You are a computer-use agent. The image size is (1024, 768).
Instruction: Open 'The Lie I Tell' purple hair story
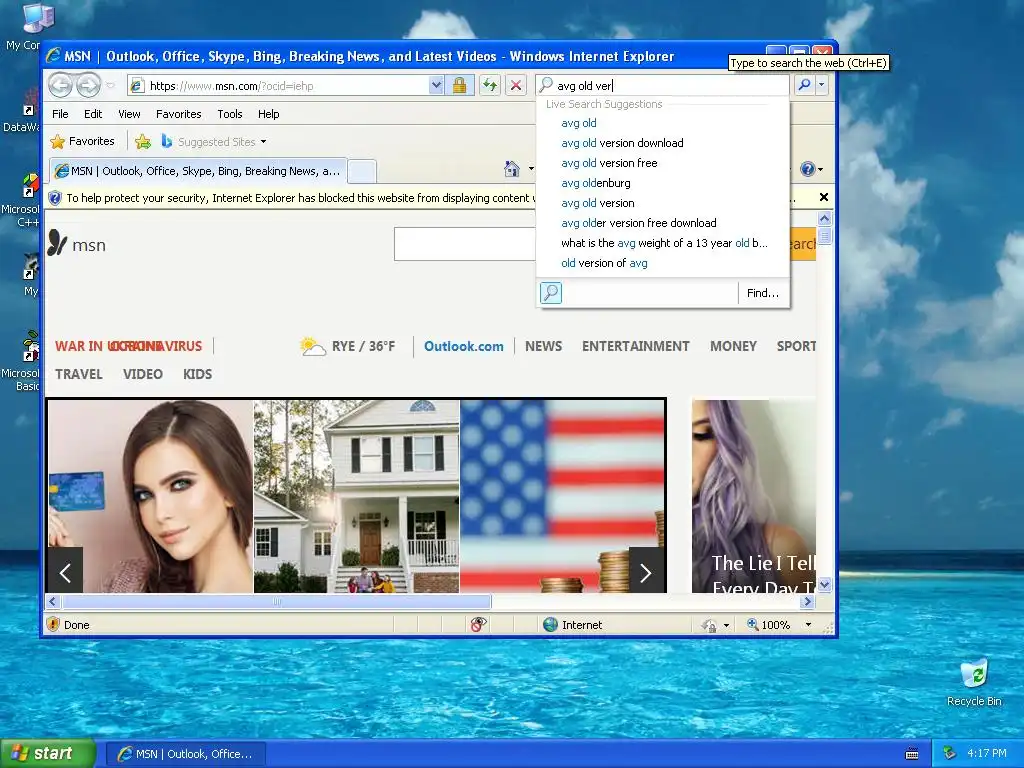(x=754, y=496)
